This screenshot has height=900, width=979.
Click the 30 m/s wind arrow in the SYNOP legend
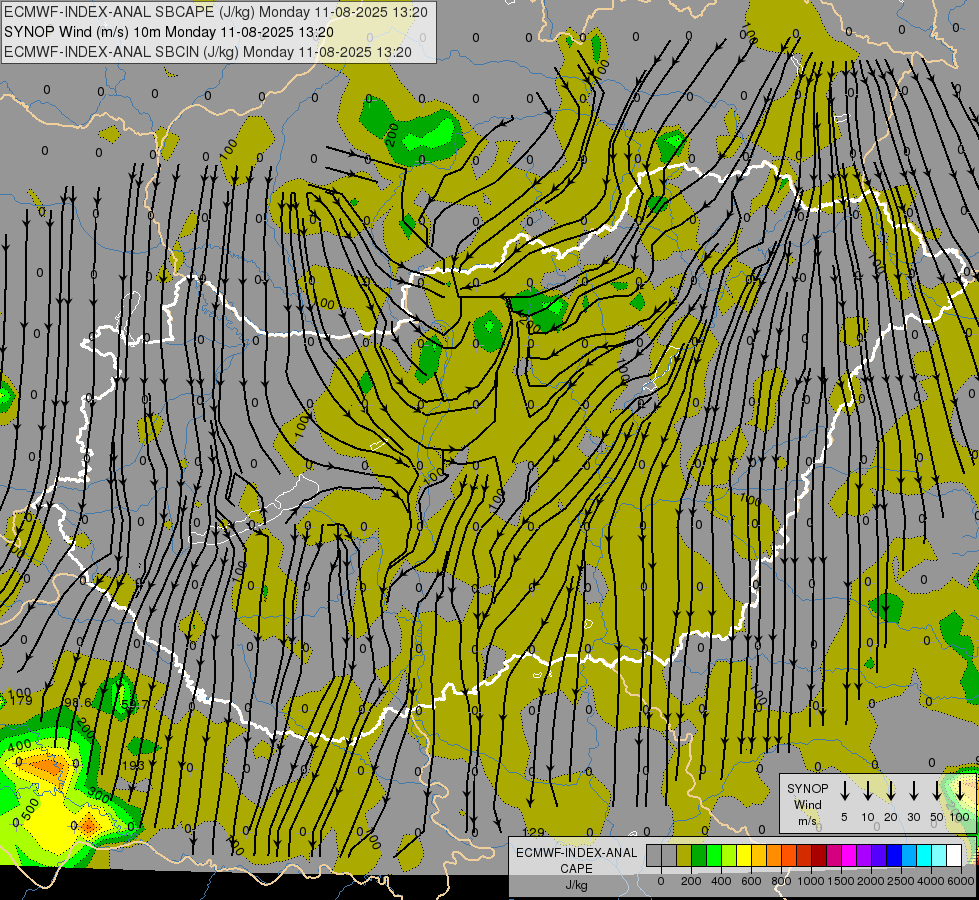(913, 791)
